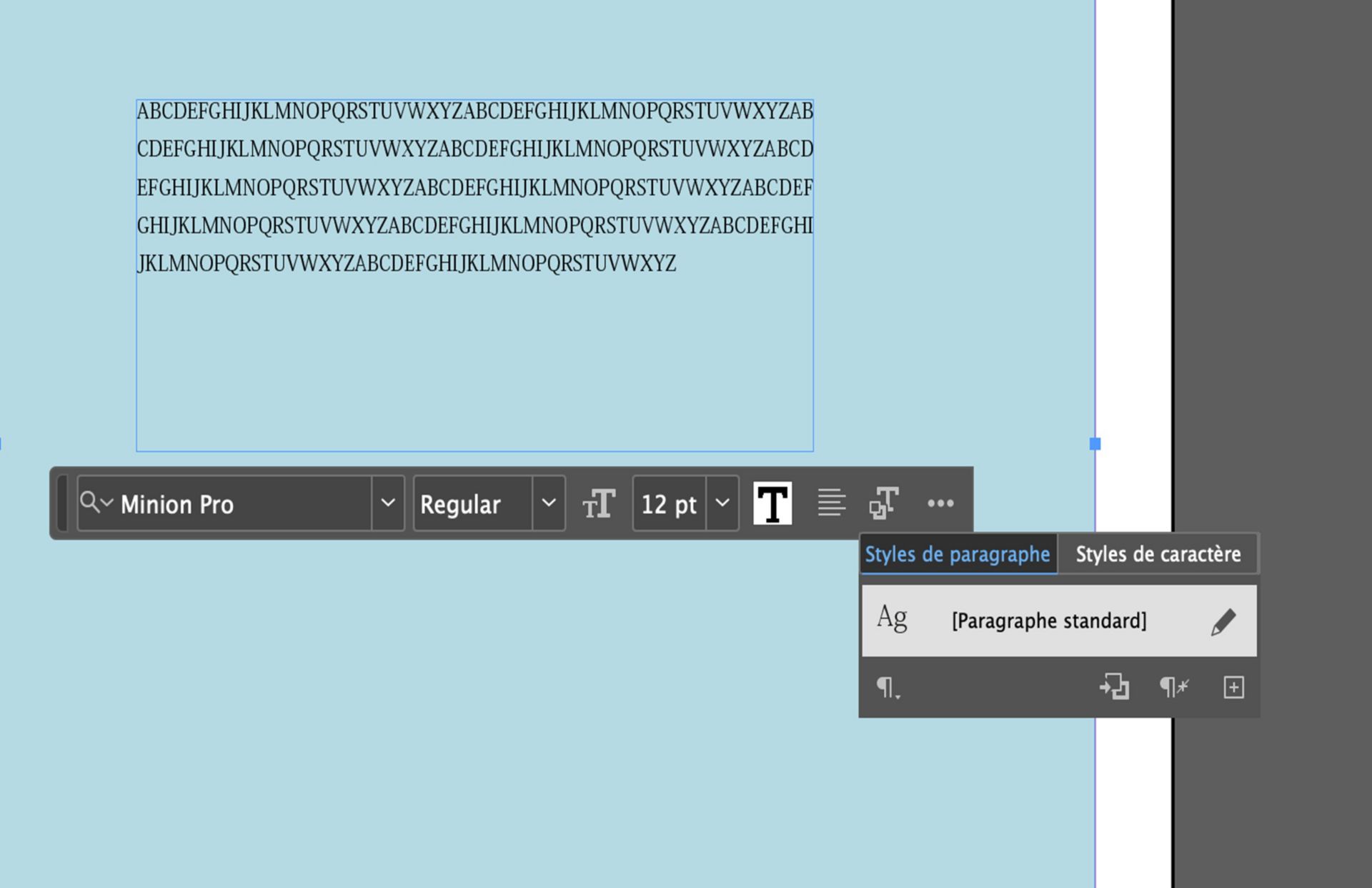The height and width of the screenshot is (888, 1372).
Task: Click the 12 pt size field
Action: point(669,504)
